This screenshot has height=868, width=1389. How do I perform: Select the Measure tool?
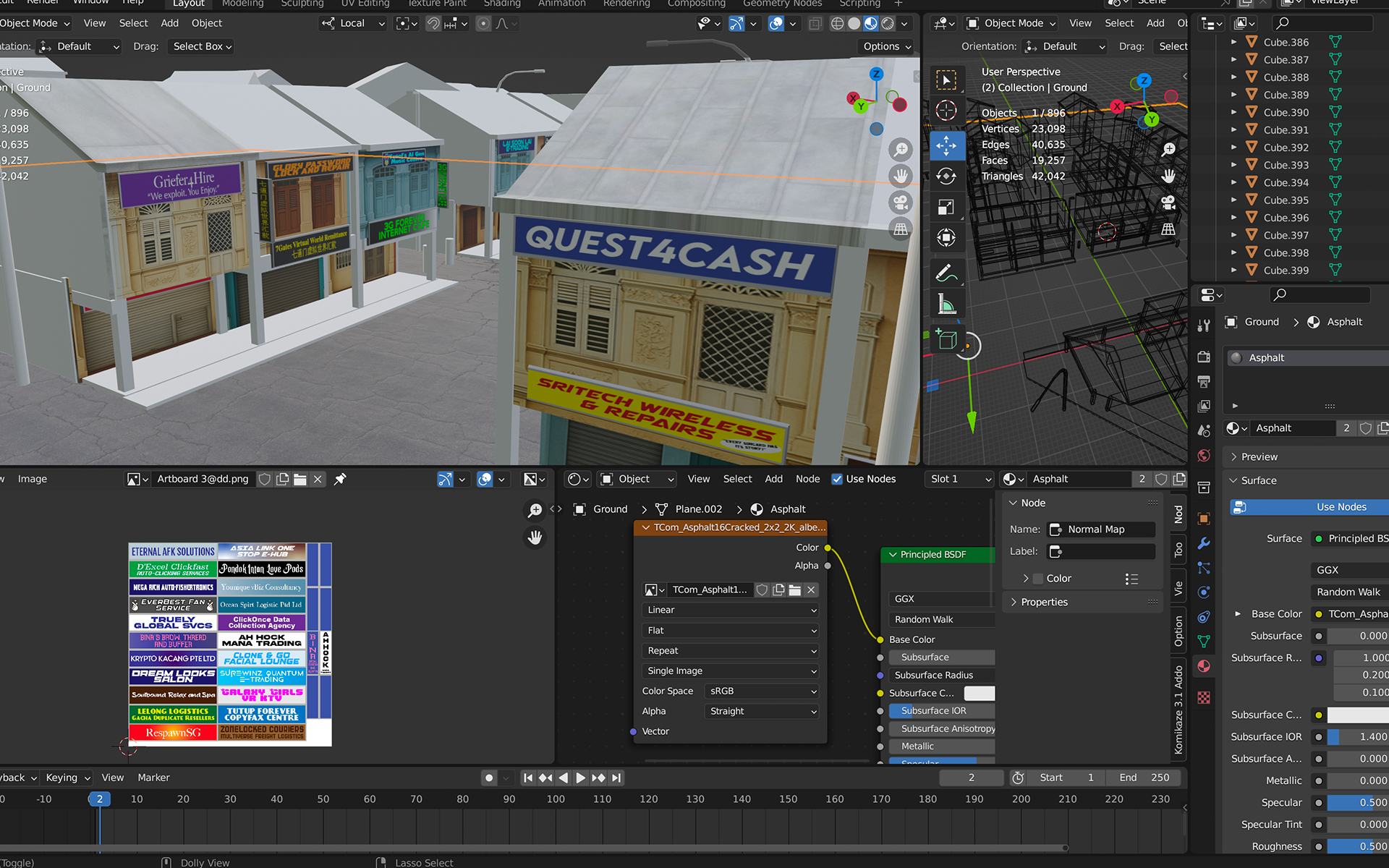(x=946, y=304)
